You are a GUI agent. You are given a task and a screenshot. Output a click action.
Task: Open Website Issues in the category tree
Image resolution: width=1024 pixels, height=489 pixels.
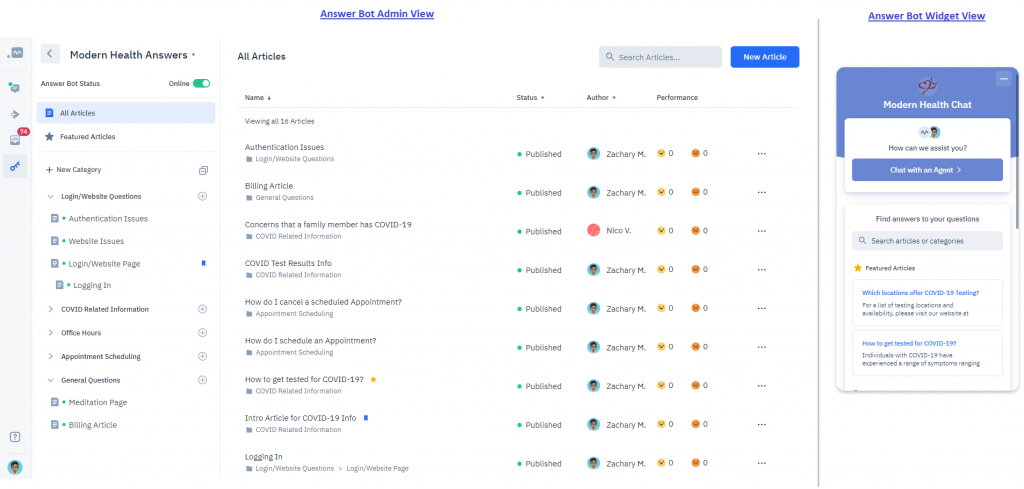pos(96,241)
